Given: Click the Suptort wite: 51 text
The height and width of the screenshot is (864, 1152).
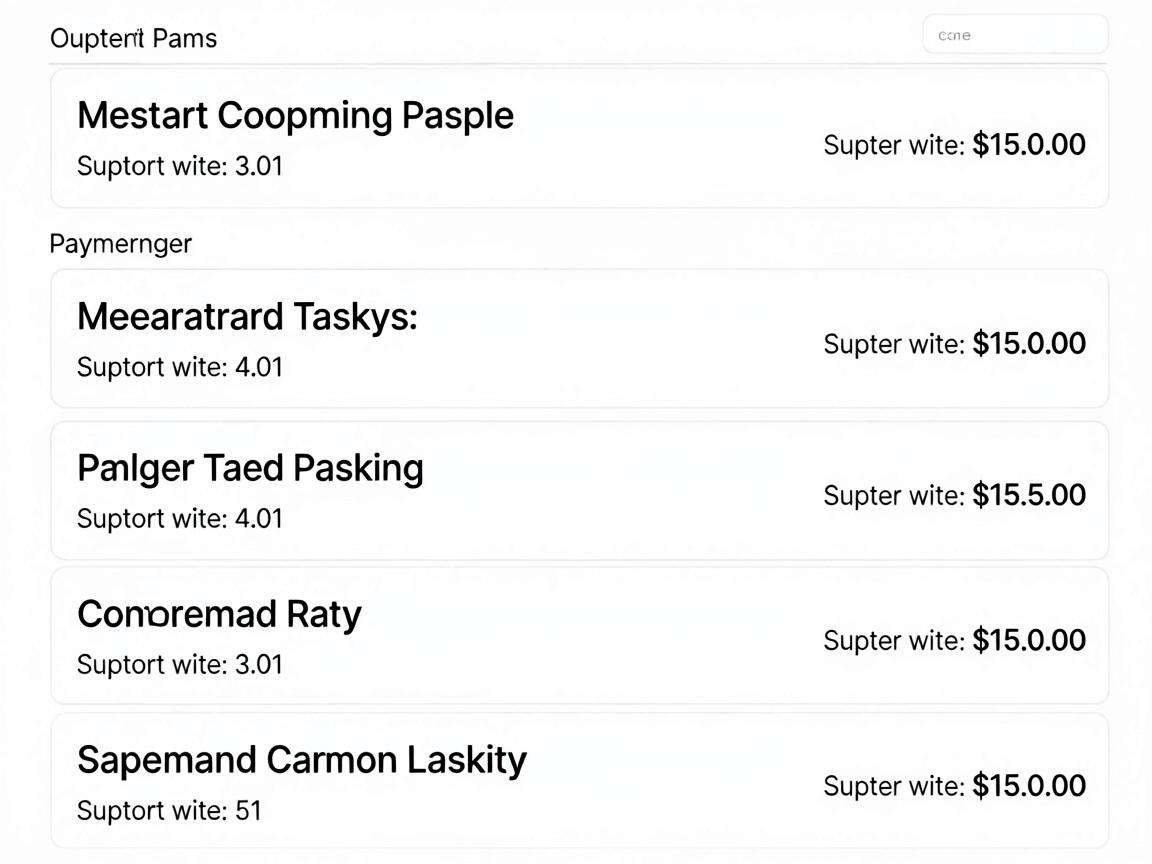Looking at the screenshot, I should [169, 810].
